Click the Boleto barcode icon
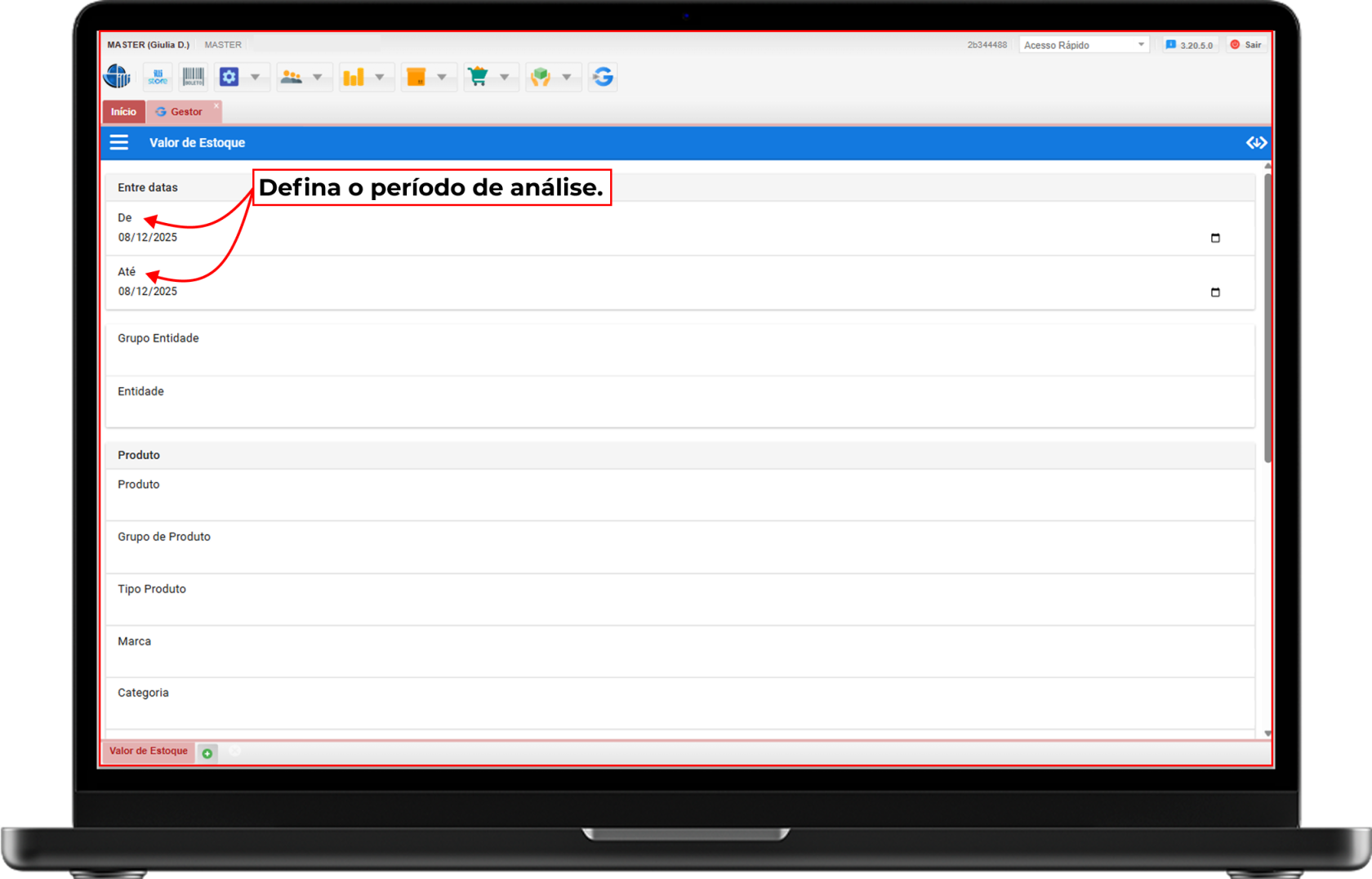 pos(193,77)
